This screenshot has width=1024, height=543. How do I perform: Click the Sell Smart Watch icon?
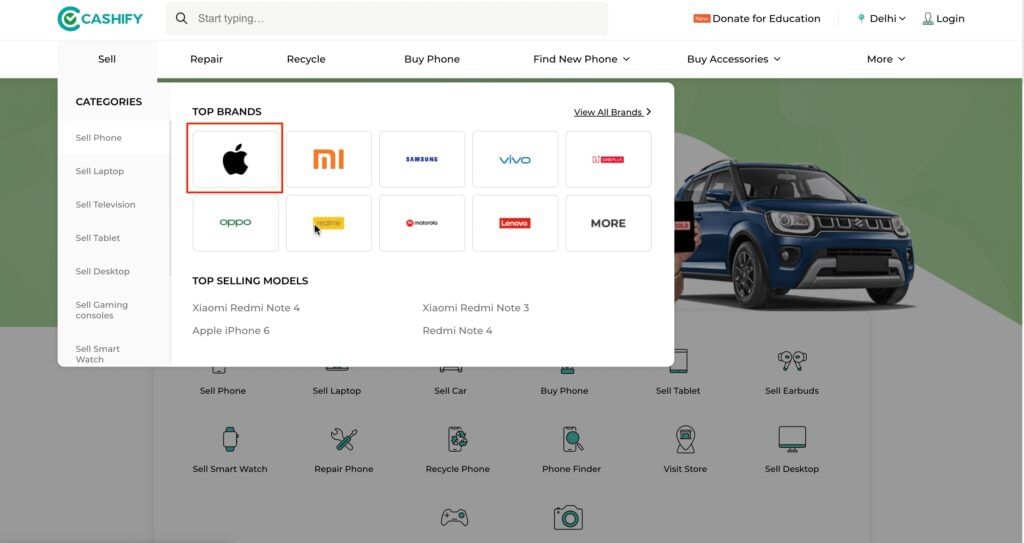[230, 439]
